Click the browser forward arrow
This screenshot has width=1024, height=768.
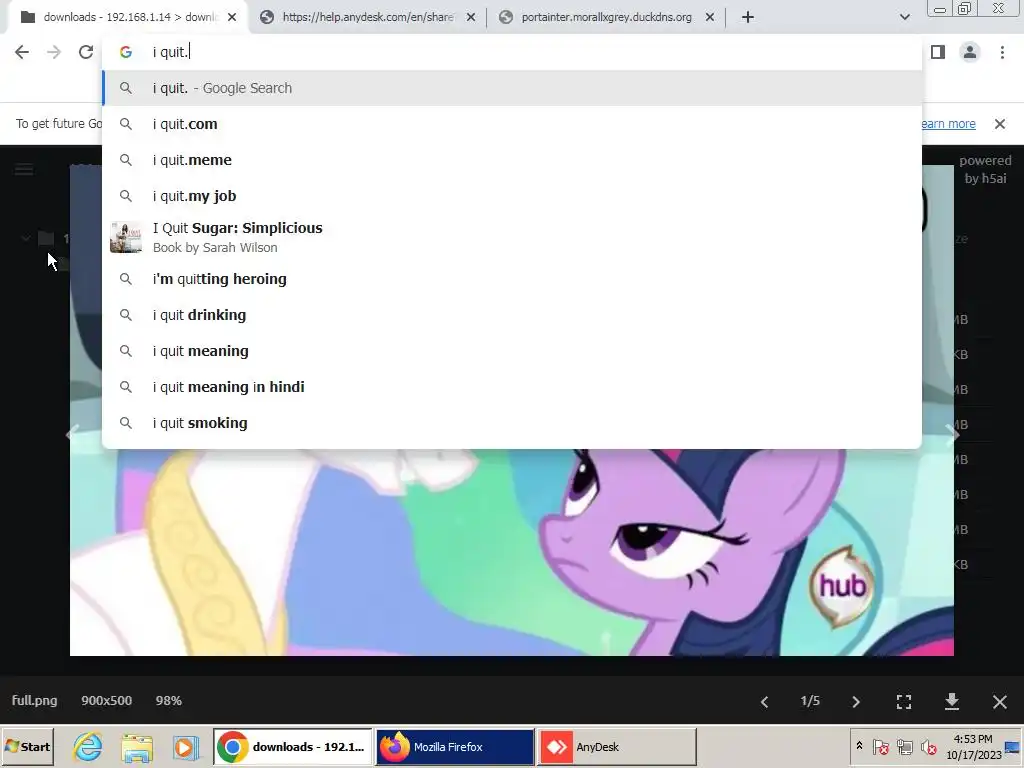(x=54, y=52)
